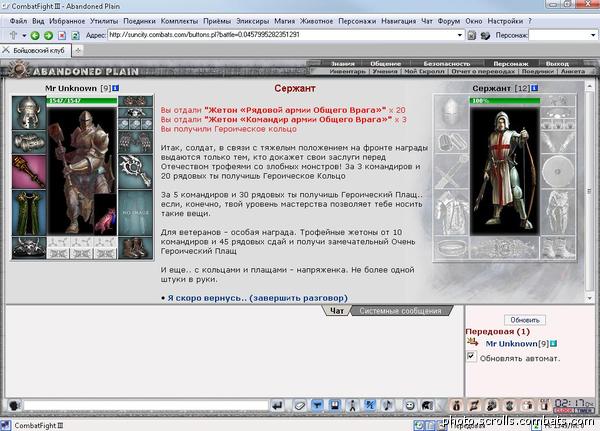
Task: Open the Комплекты menu
Action: coord(179,21)
